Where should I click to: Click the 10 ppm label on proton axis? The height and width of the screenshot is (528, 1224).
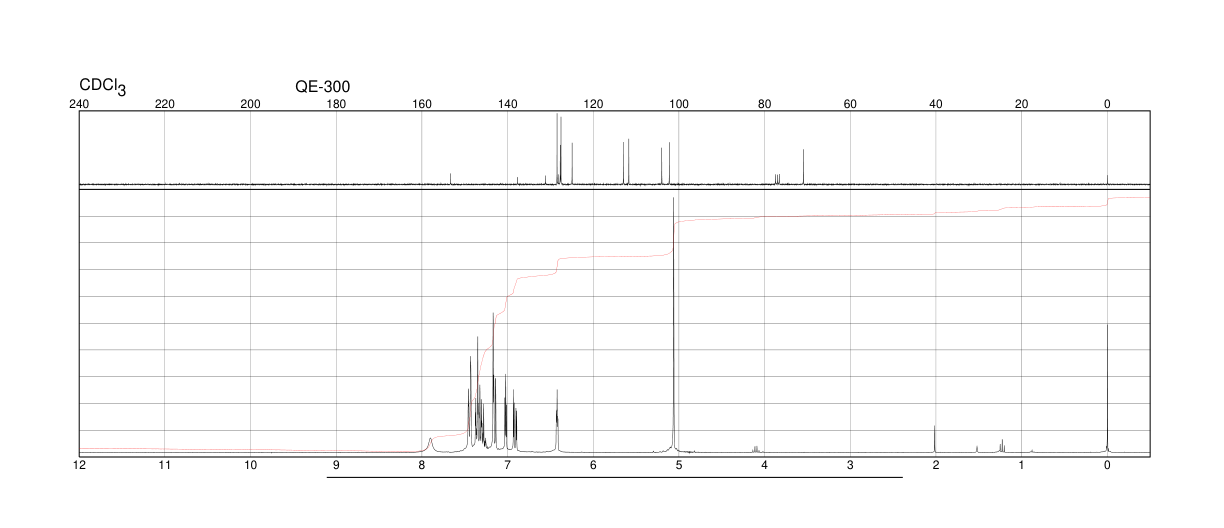(251, 465)
